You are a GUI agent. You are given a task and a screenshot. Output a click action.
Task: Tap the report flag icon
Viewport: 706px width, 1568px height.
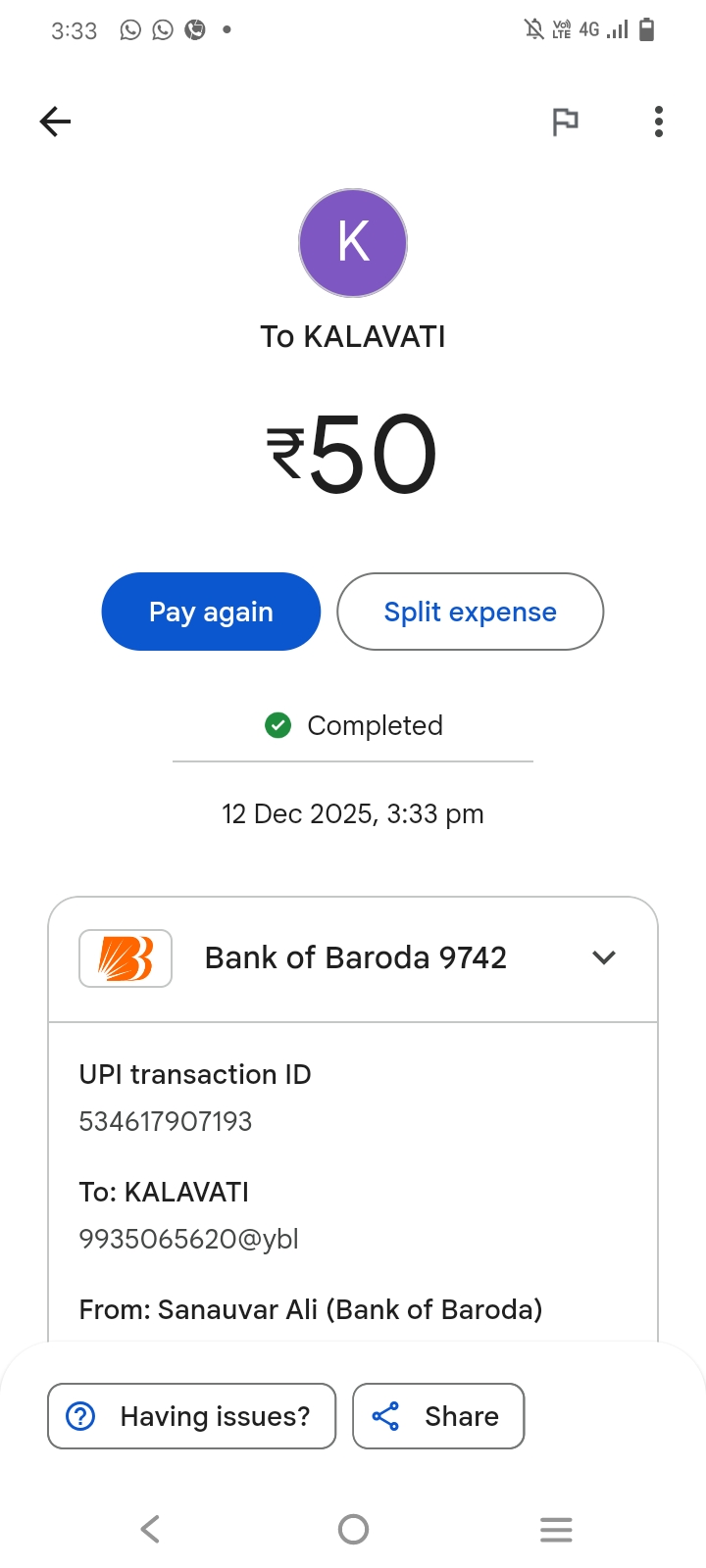click(565, 122)
